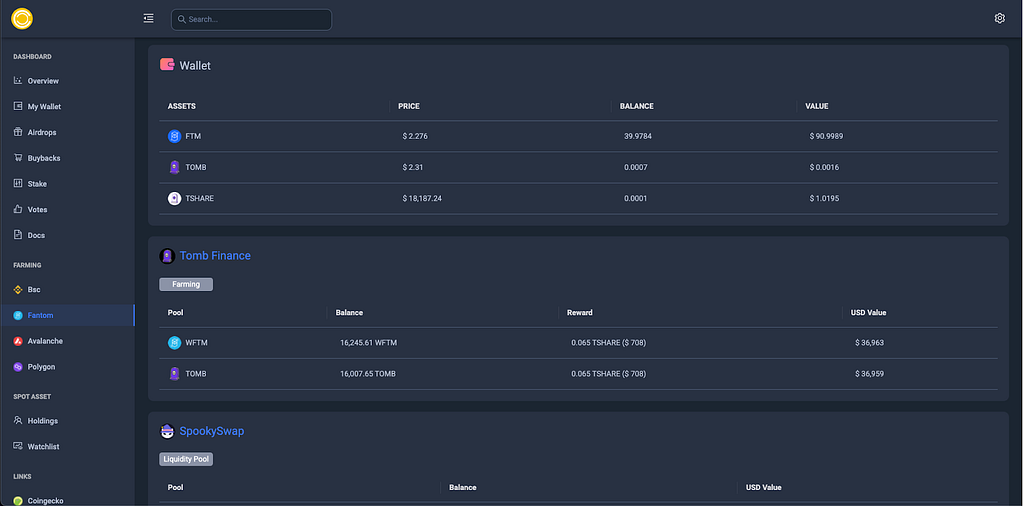Click the Overview chart icon
The width and height of the screenshot is (1024, 506).
coord(18,81)
